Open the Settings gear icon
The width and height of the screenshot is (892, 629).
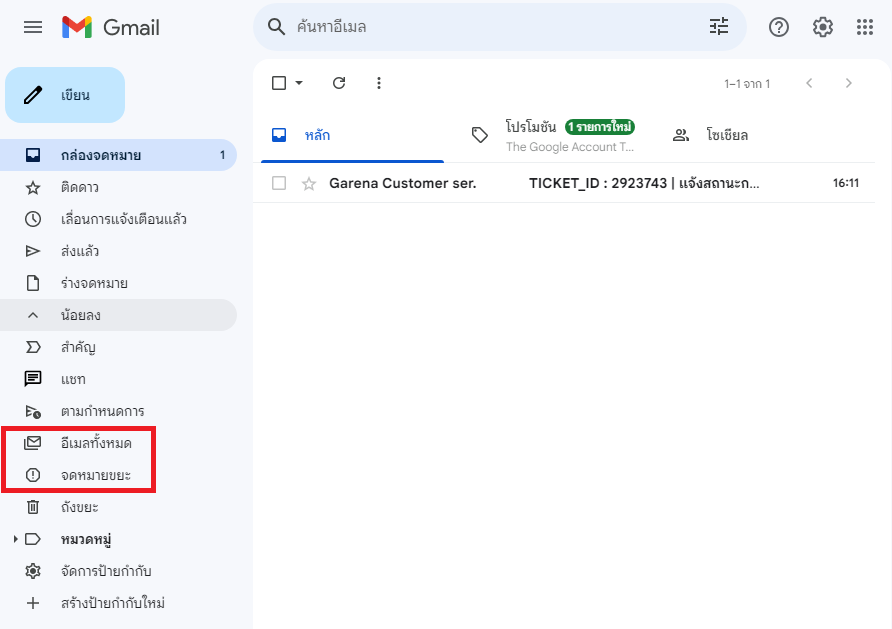click(x=823, y=27)
